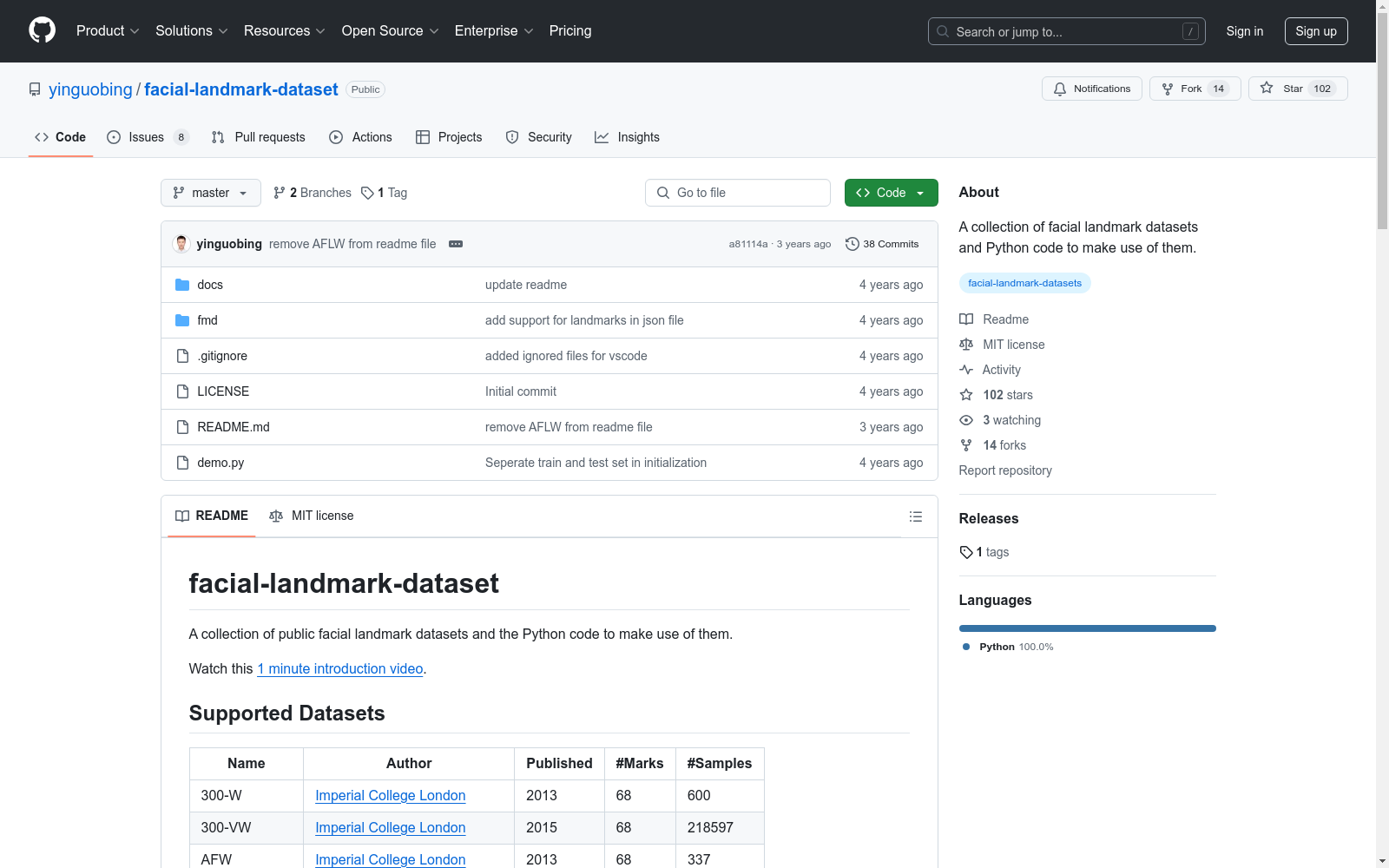Click the facial-landmark-datasets topic tag

[1025, 283]
